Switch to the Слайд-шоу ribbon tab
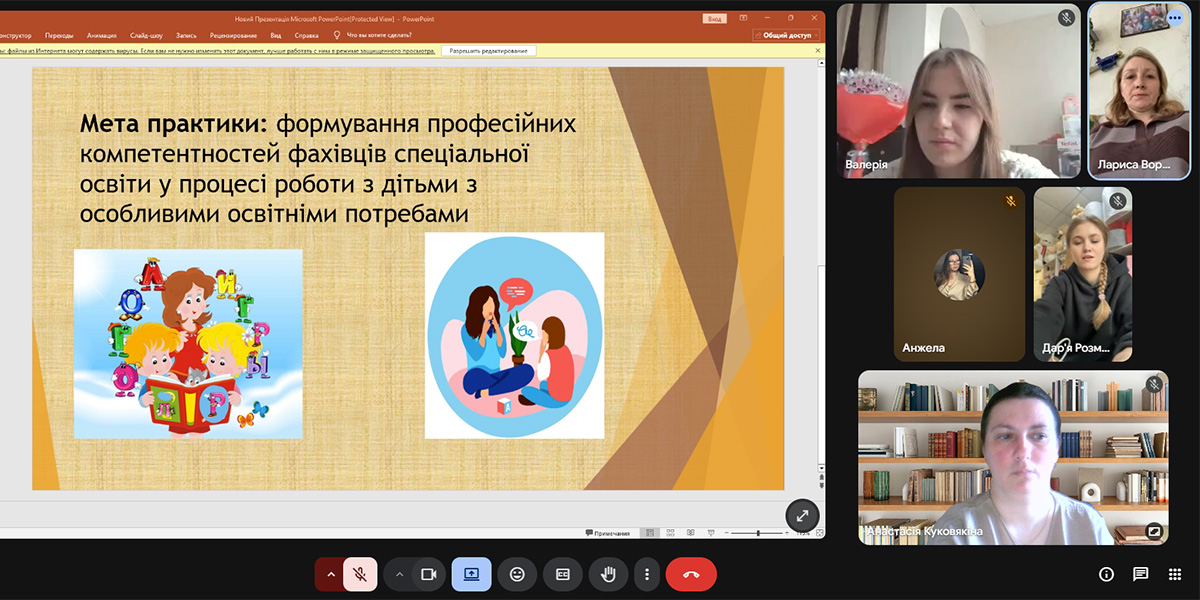 coord(147,34)
